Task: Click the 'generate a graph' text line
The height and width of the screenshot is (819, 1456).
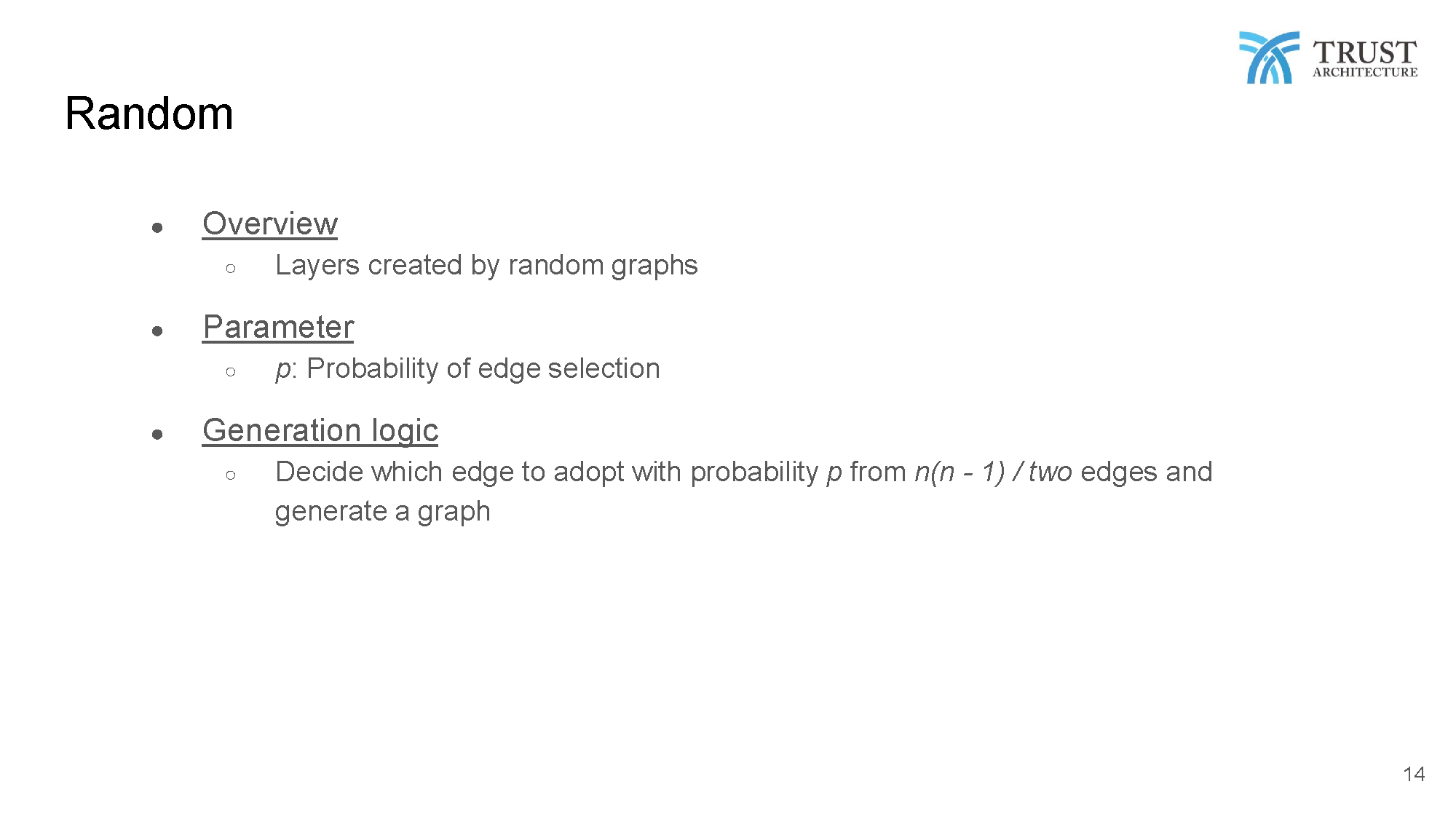Action: click(383, 512)
